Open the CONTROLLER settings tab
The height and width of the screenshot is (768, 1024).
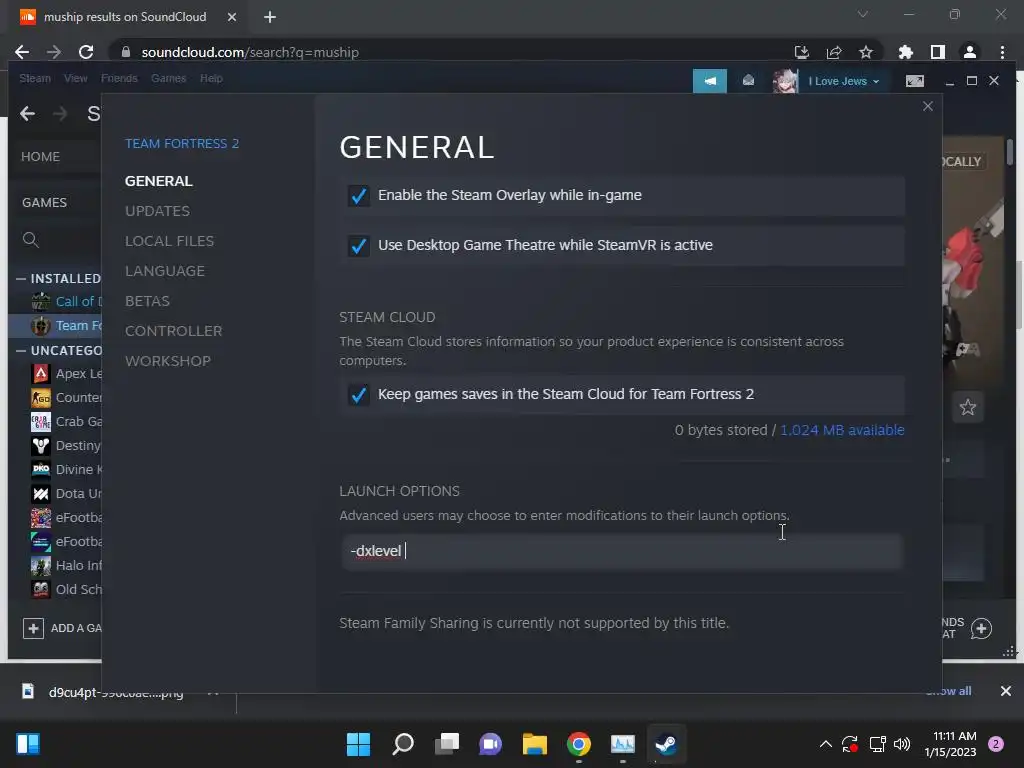(173, 331)
